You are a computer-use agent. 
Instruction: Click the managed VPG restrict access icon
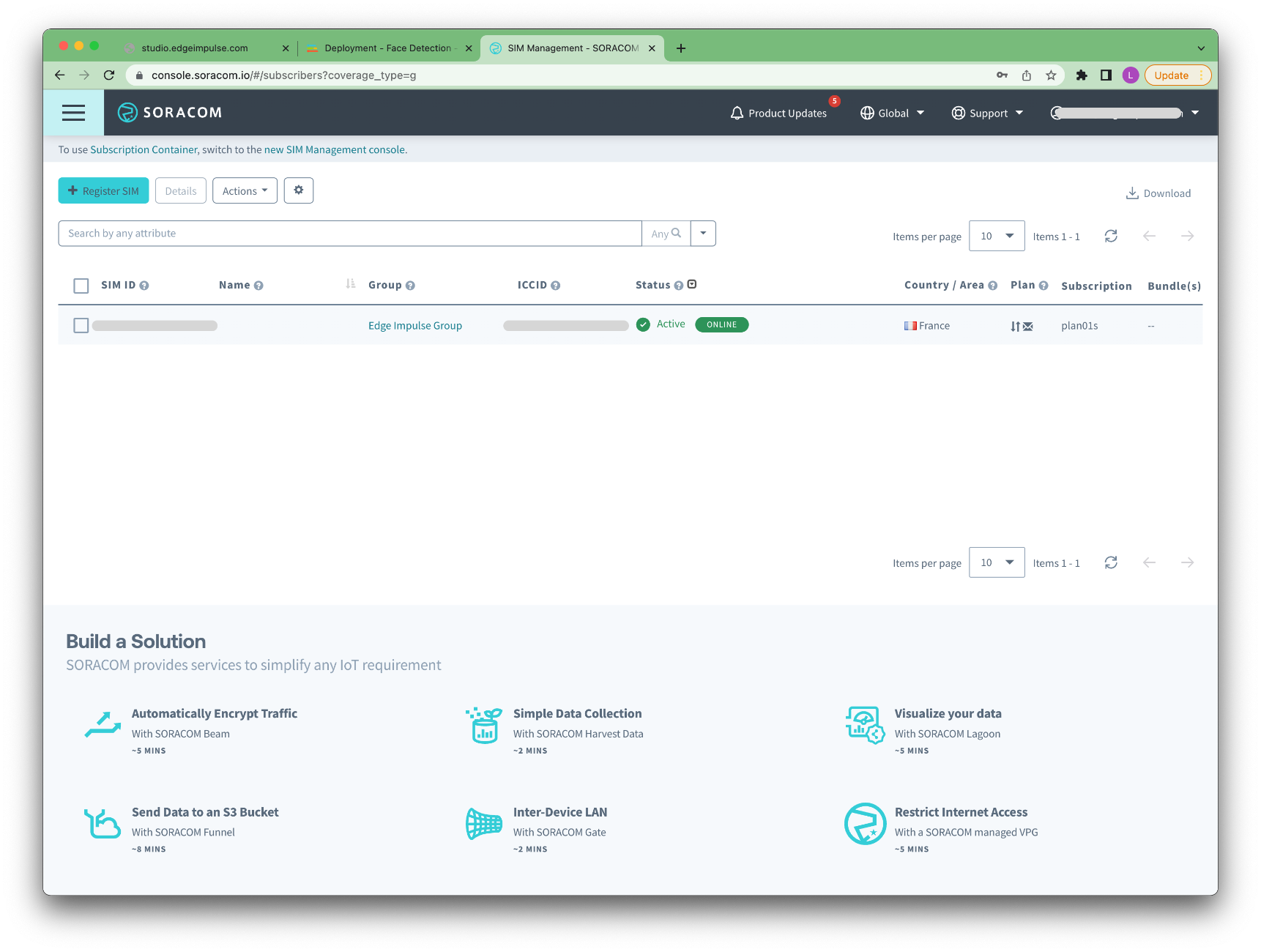coord(866,824)
